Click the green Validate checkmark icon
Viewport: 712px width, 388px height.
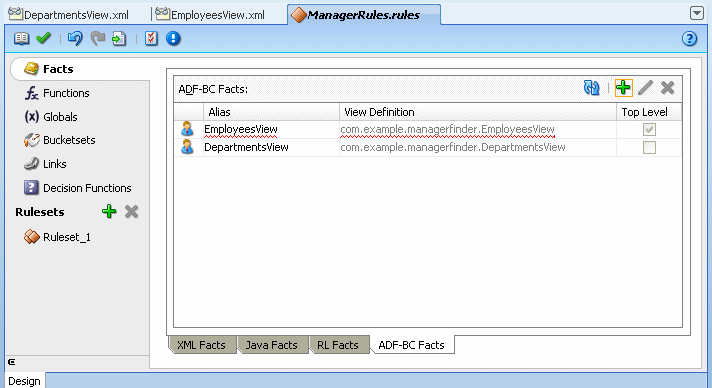tap(43, 38)
